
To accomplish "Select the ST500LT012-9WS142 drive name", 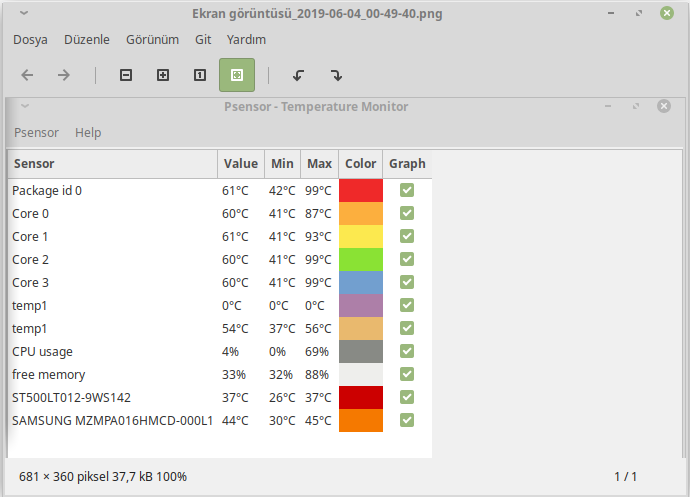I will (x=71, y=398).
